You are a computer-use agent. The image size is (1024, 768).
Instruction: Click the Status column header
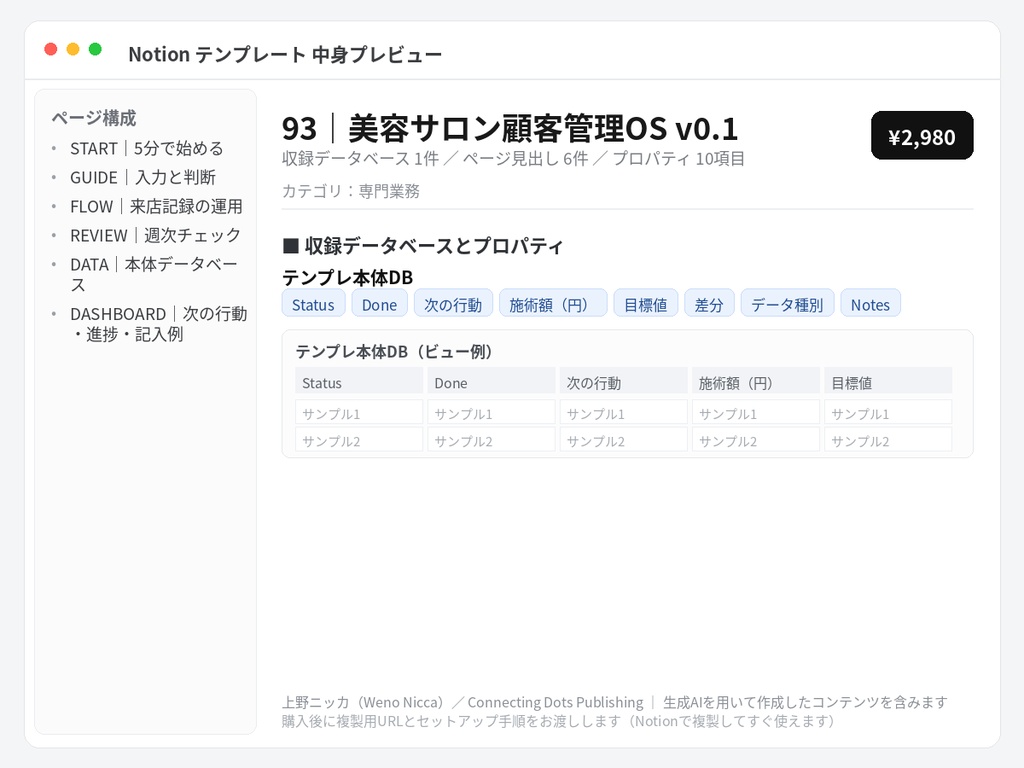click(x=359, y=382)
